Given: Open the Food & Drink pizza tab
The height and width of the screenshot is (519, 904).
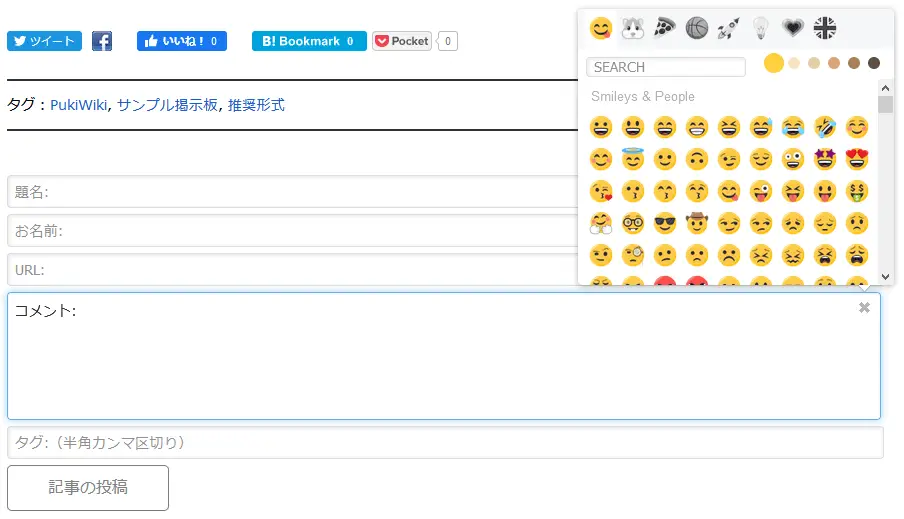Looking at the screenshot, I should click(x=665, y=28).
